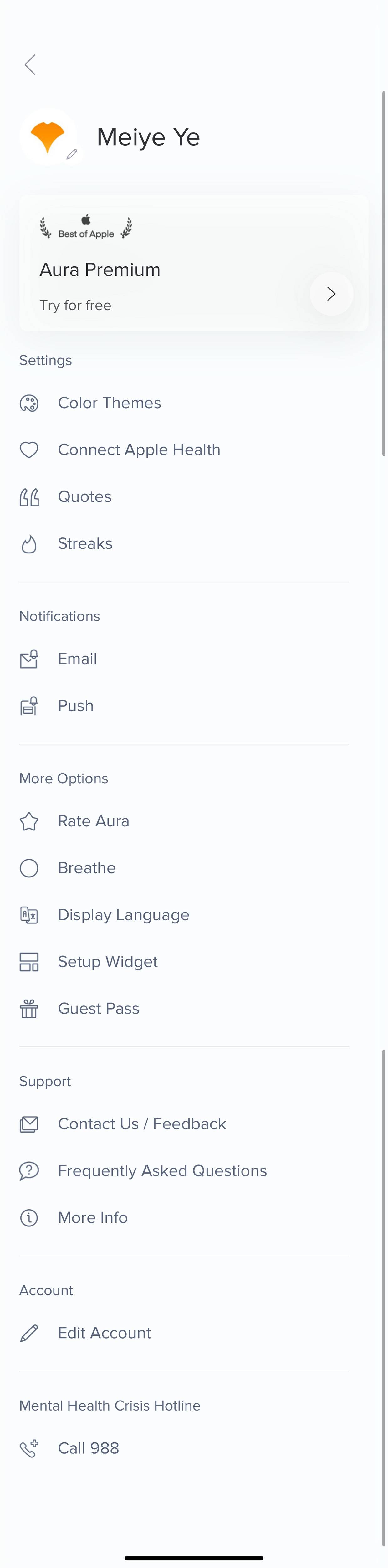Open Email notification settings
Viewport: 388px width, 1568px height.
pos(184,659)
